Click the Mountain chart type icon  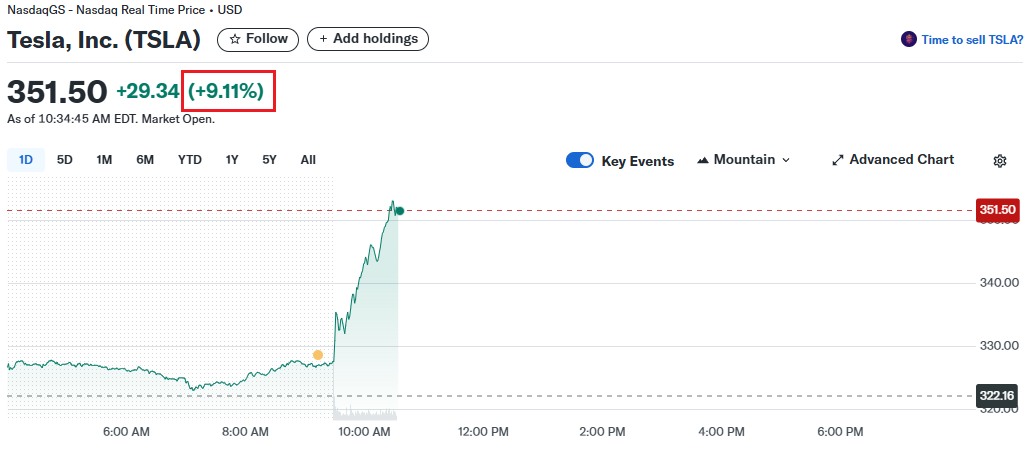703,160
